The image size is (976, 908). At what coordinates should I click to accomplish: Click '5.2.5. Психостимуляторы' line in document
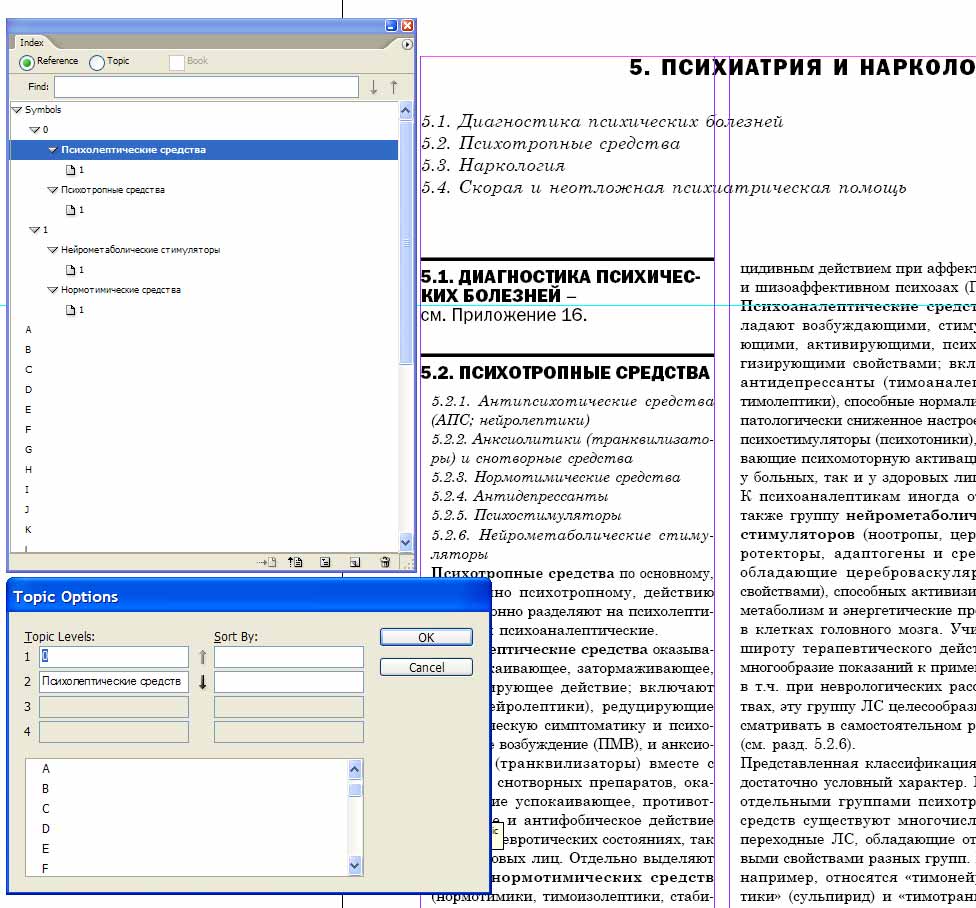click(527, 515)
